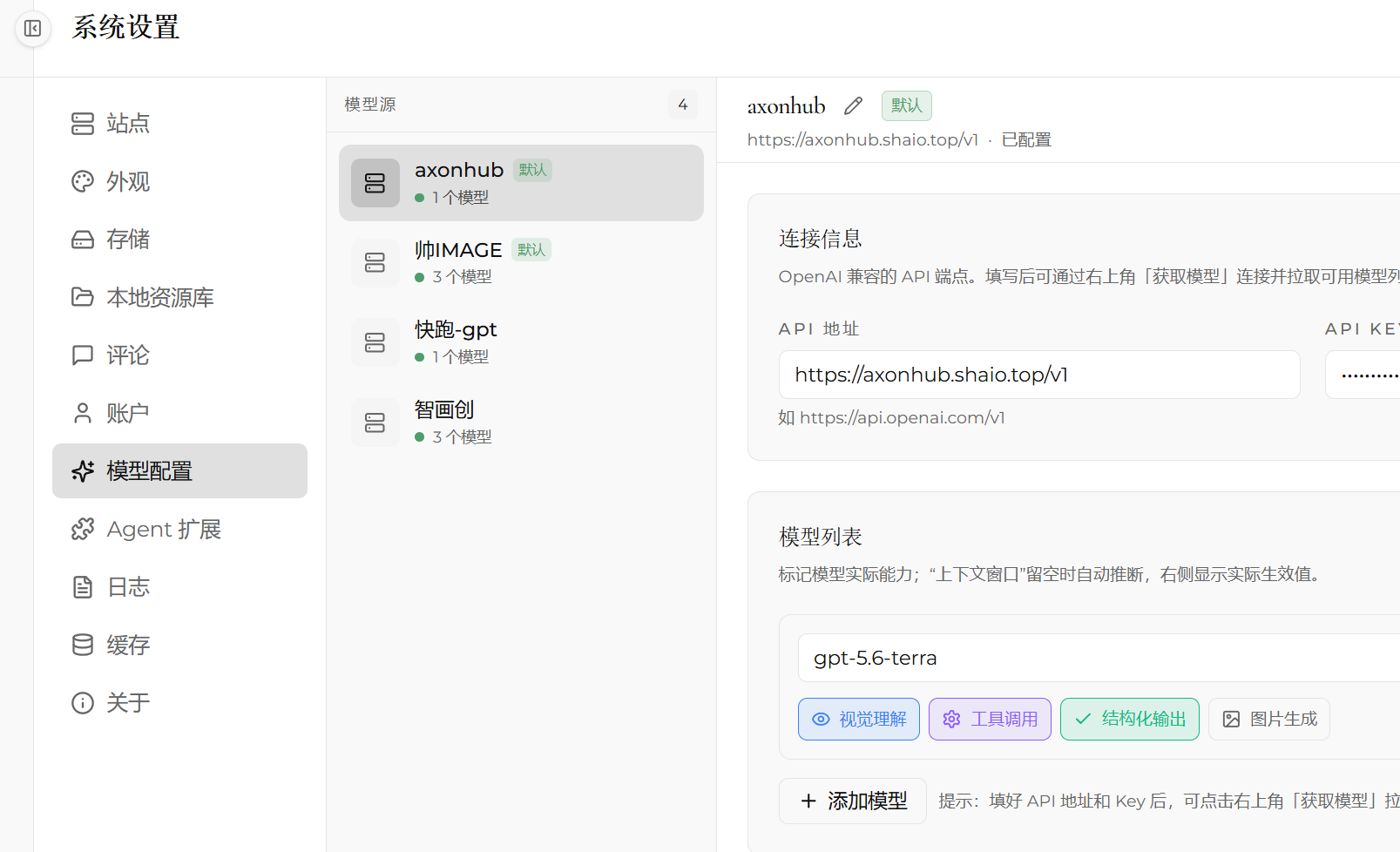Open the 外观 appearance settings
1400x852 pixels.
[179, 181]
